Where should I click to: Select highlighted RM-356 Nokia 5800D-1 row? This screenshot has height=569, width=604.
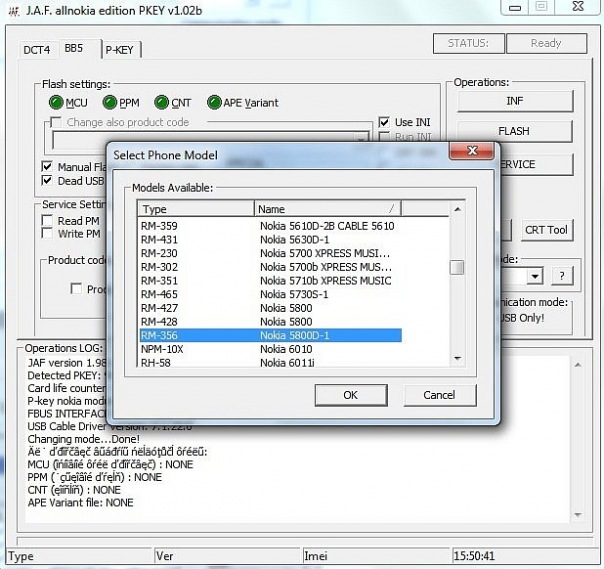point(270,335)
